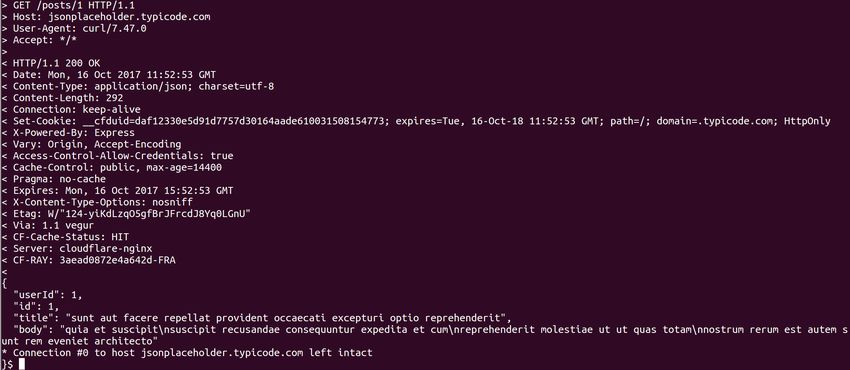Viewport: 850px width, 370px height.
Task: Click the CF-RAY identifier line
Action: click(94, 260)
